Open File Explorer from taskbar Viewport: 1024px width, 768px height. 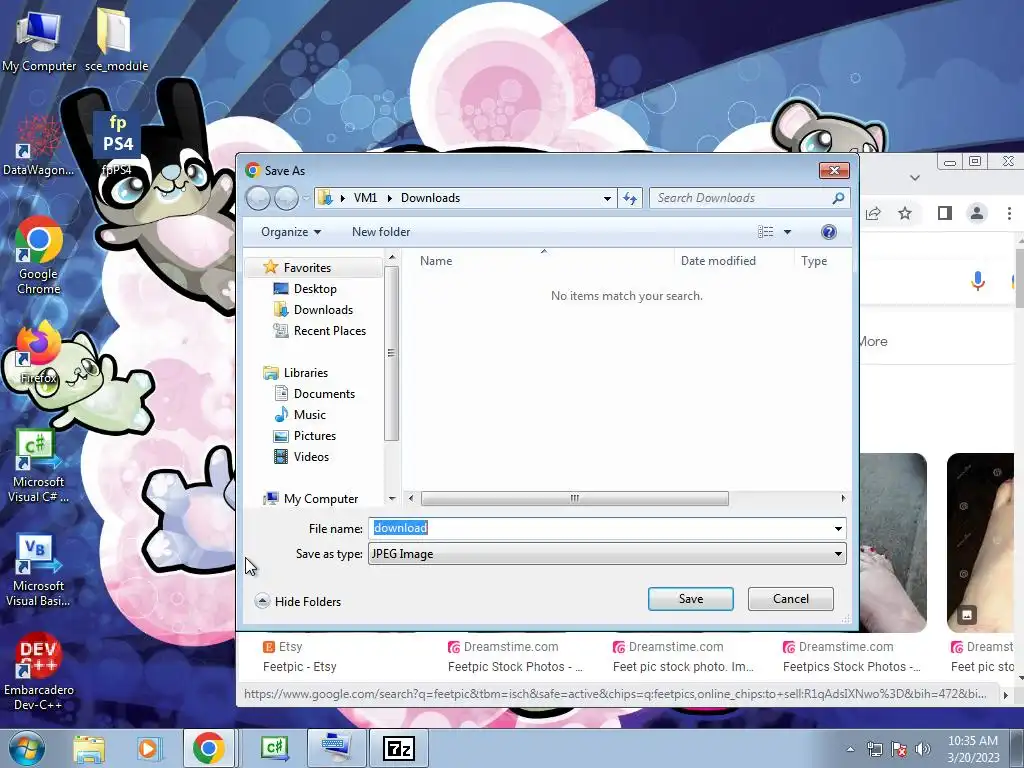click(89, 748)
